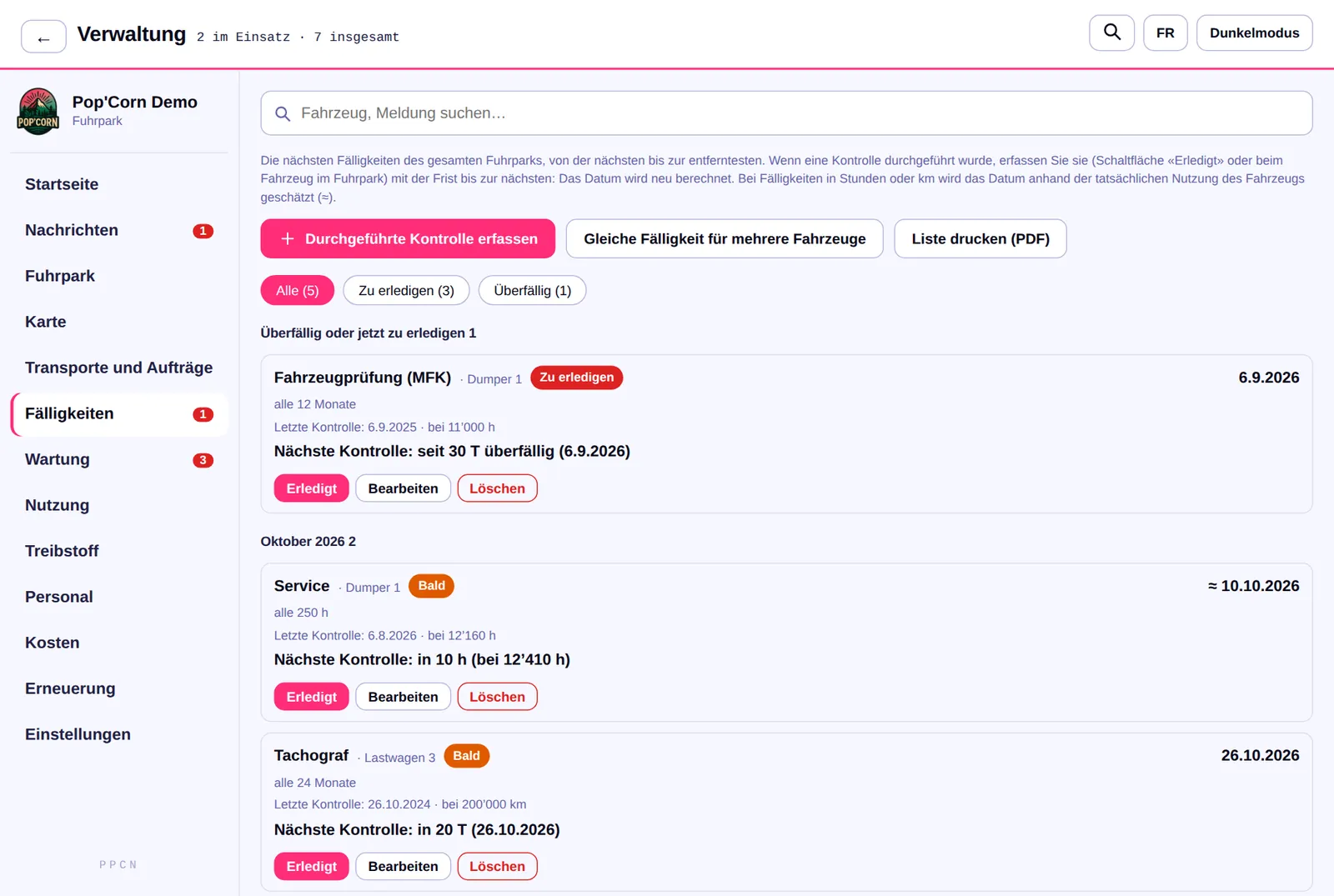
Task: Open Erneuerung section
Action: (x=119, y=688)
